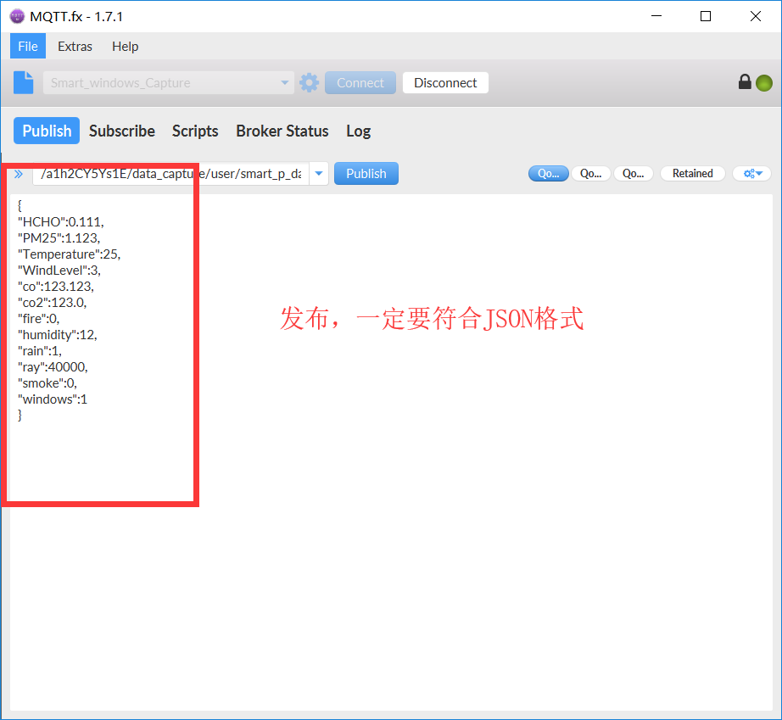
Task: Click the "co2":123.0 payload line
Action: tap(52, 303)
